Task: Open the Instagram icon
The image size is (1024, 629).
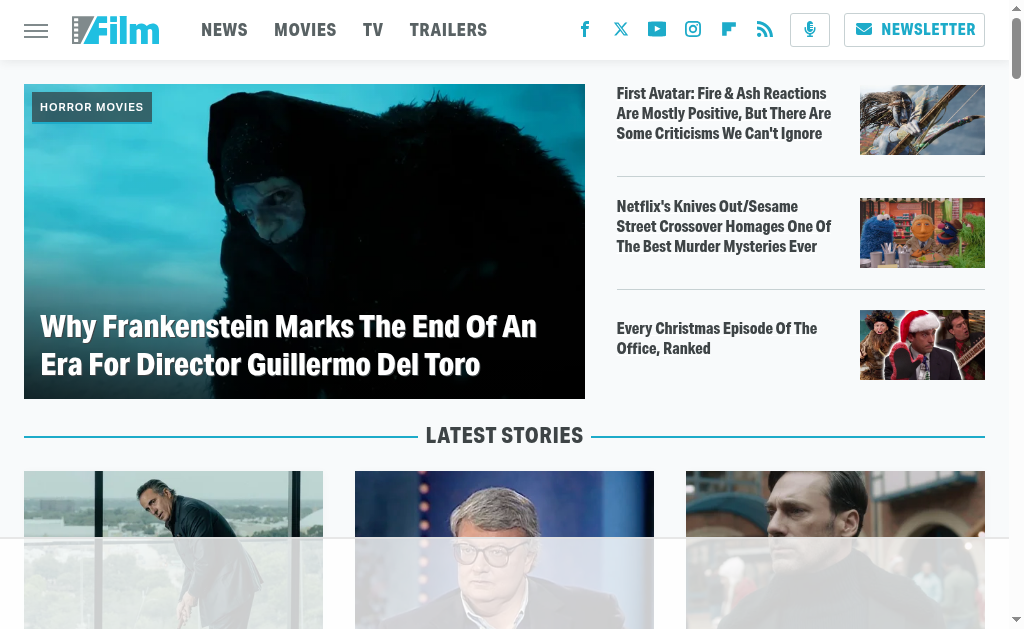Action: click(693, 29)
